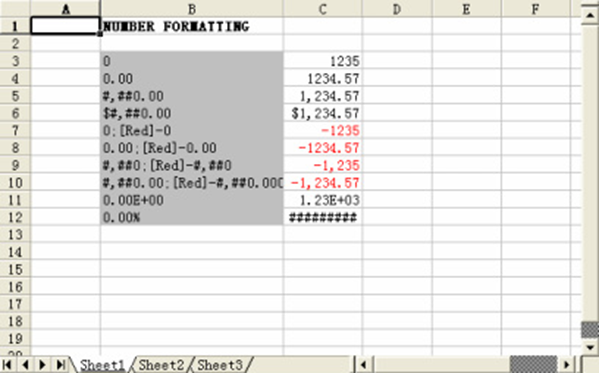The width and height of the screenshot is (599, 373).
Task: Click the vertical scrollbar thumb
Action: [x=590, y=330]
